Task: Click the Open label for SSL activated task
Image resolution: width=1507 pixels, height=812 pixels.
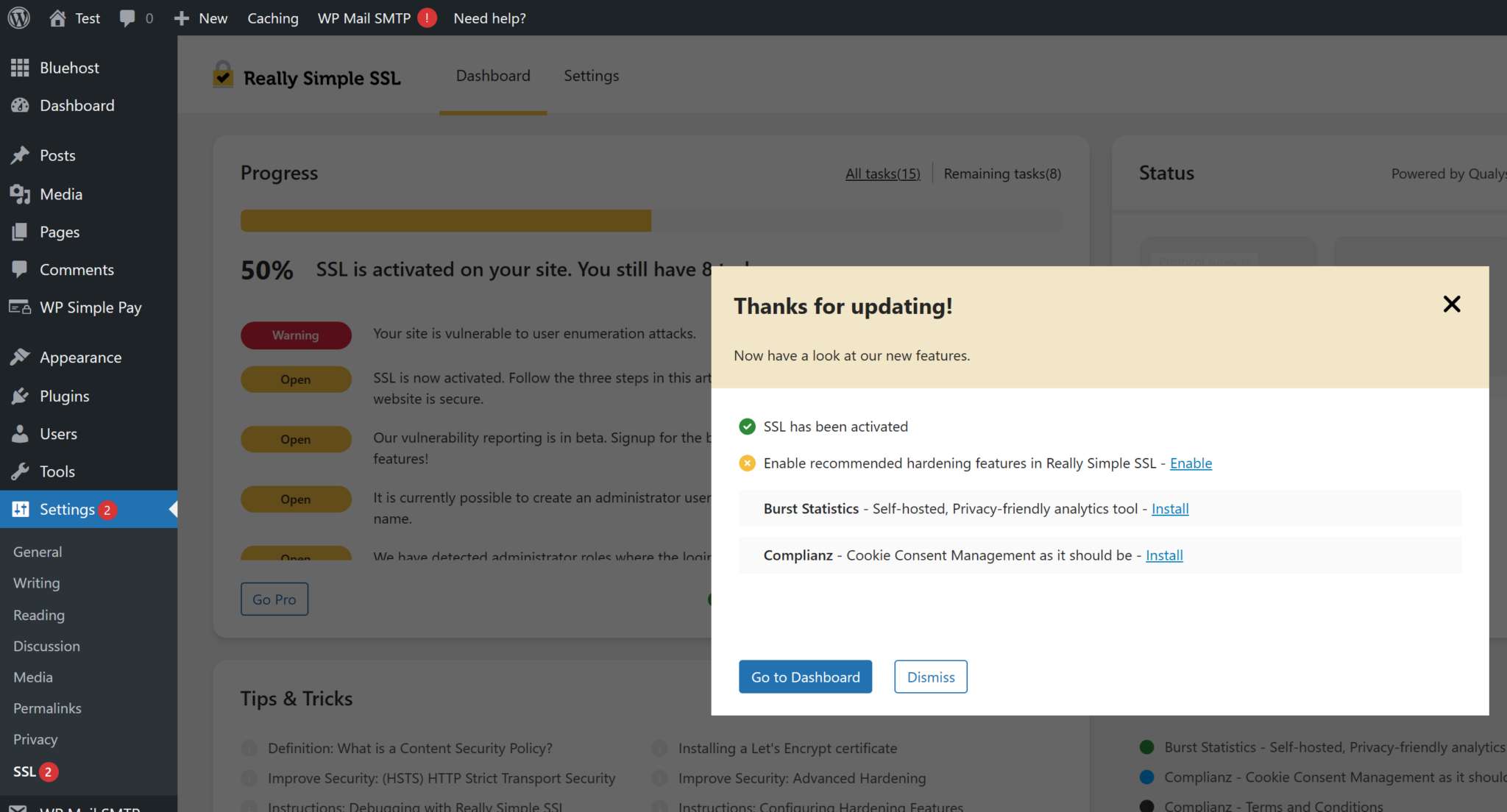Action: coord(296,380)
